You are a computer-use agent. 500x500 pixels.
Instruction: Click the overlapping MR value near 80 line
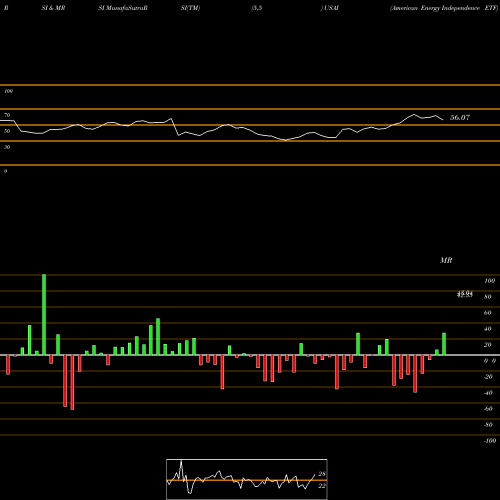(465, 294)
